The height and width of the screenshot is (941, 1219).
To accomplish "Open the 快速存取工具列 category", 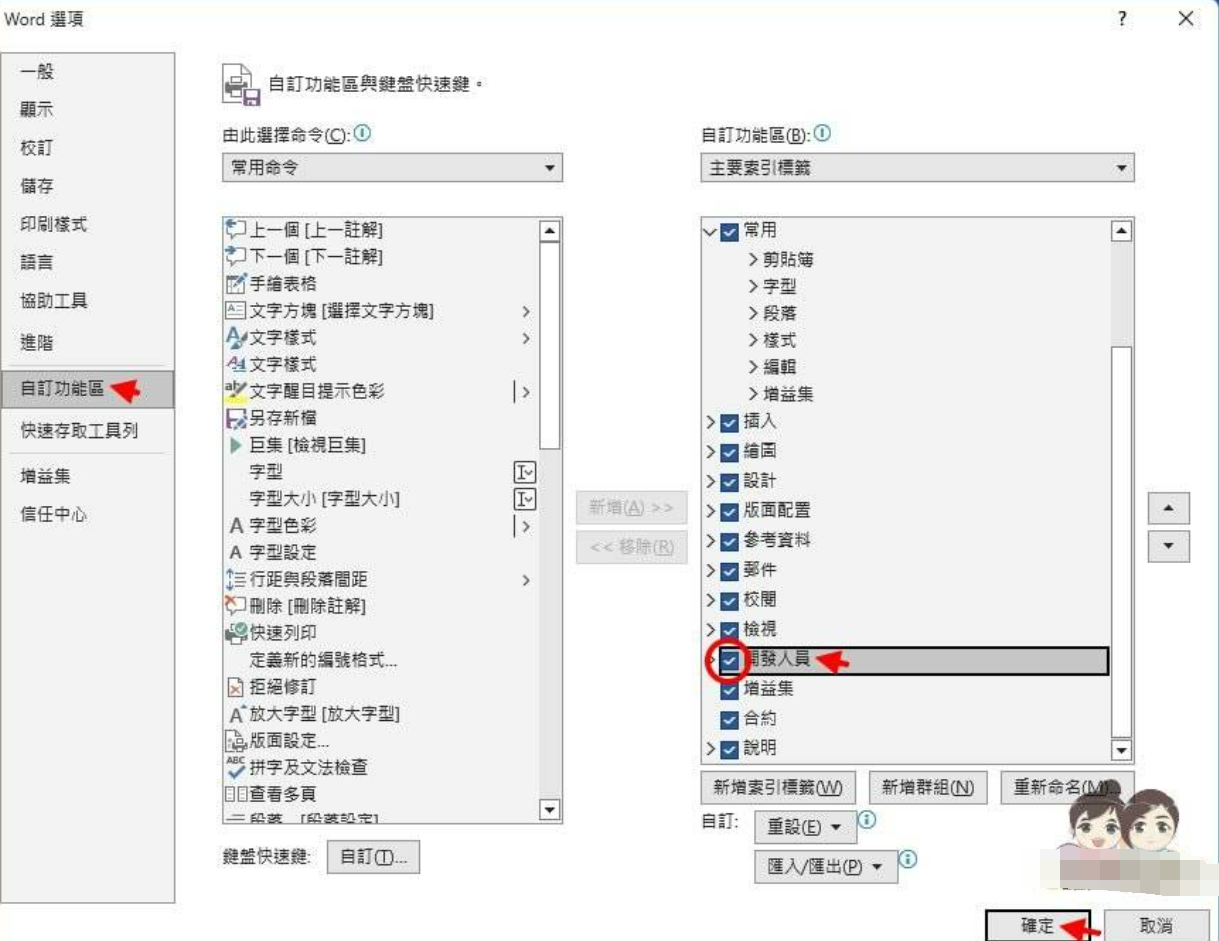I will 79,430.
